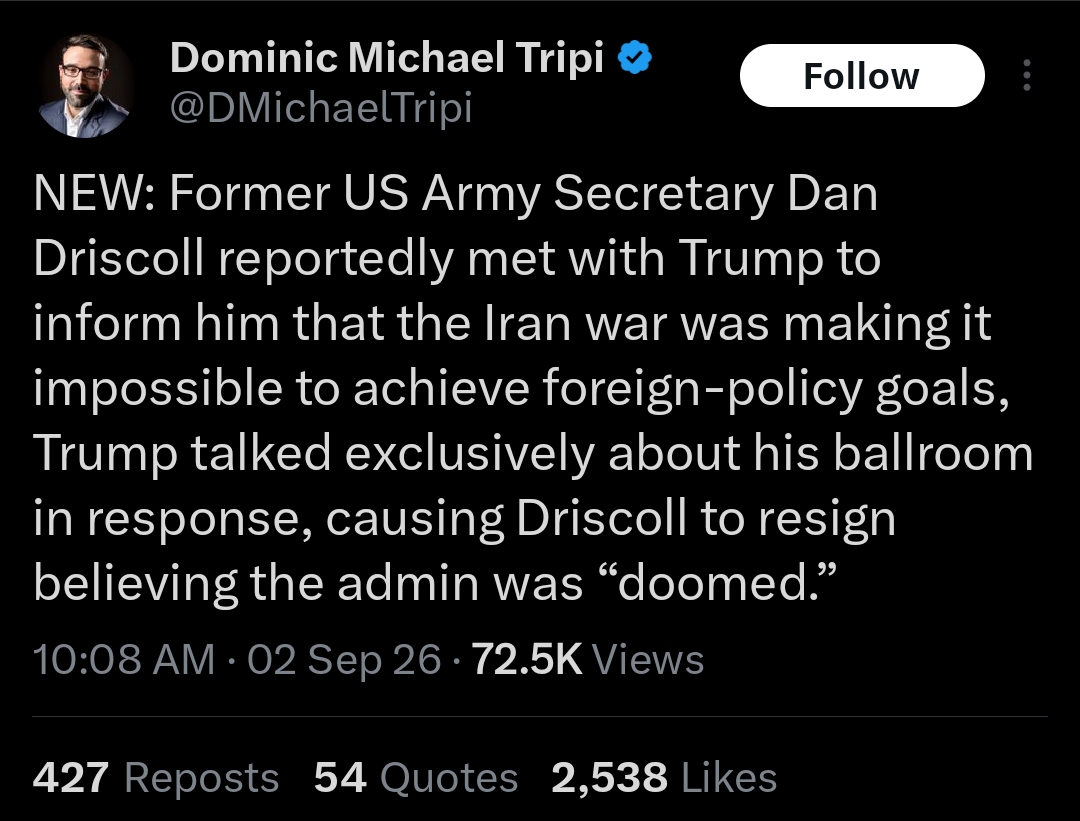Screen dimensions: 1080x821
Task: Open the Dominic Michael Tripi display name
Action: (387, 57)
